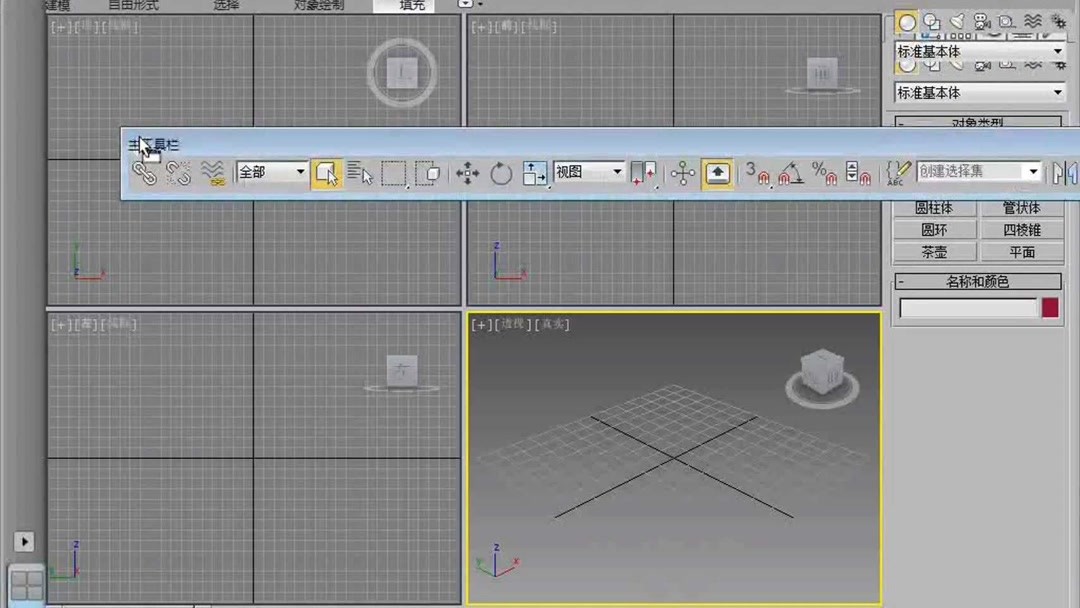Open the object color swatch under 名称和颜色
Viewport: 1080px width, 608px height.
[x=1050, y=308]
